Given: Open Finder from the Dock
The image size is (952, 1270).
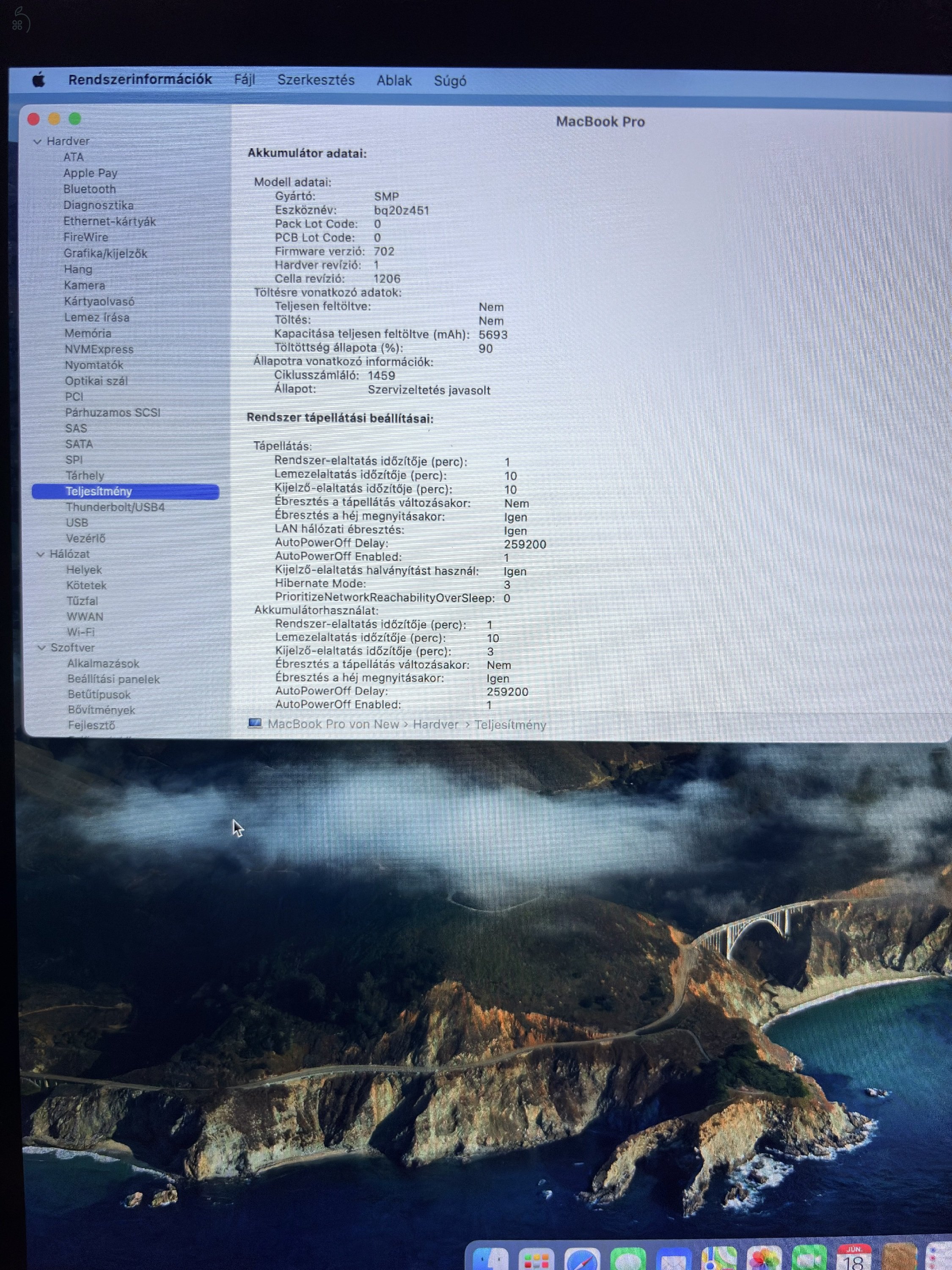Looking at the screenshot, I should coord(491,1259).
